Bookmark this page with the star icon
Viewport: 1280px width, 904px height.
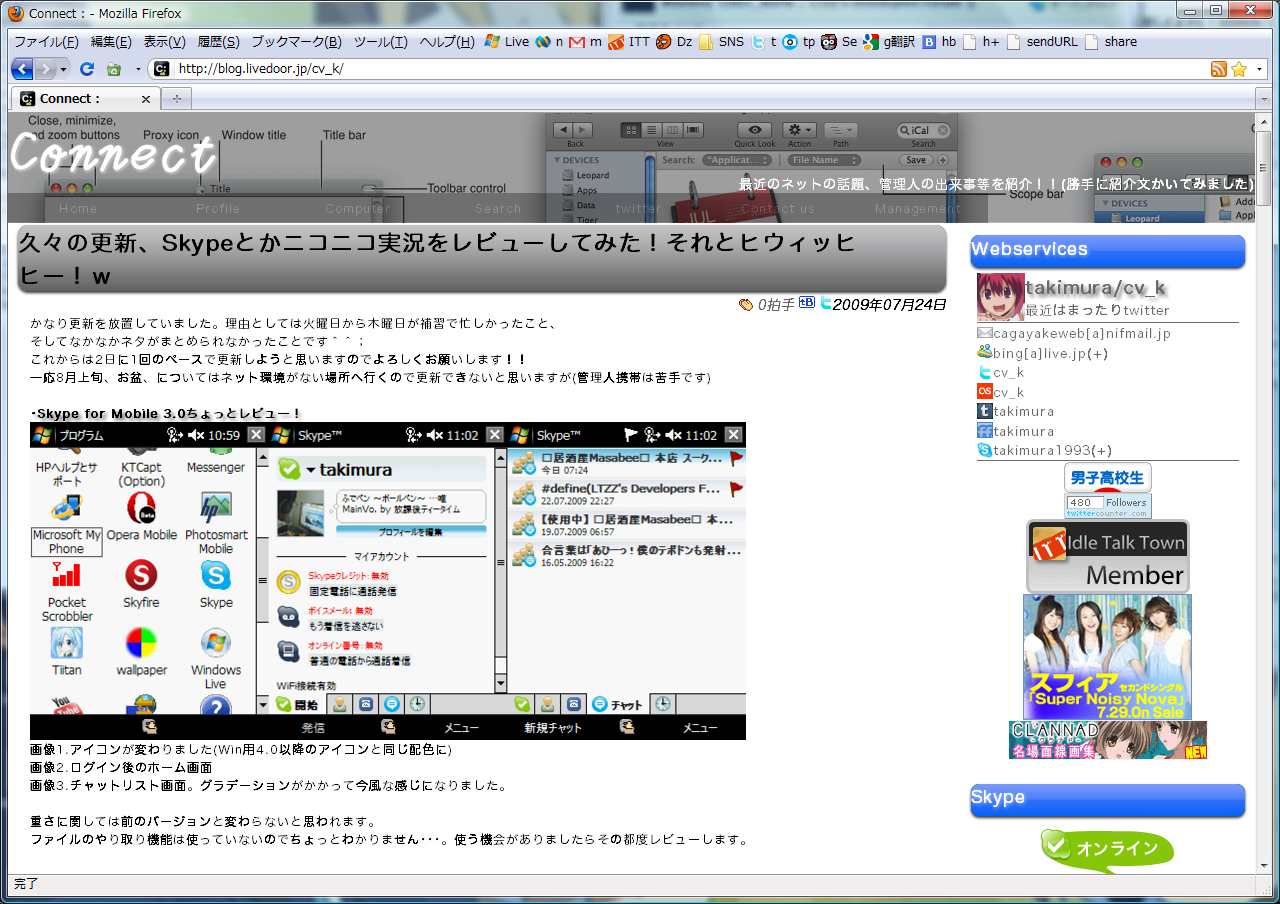click(x=1239, y=69)
